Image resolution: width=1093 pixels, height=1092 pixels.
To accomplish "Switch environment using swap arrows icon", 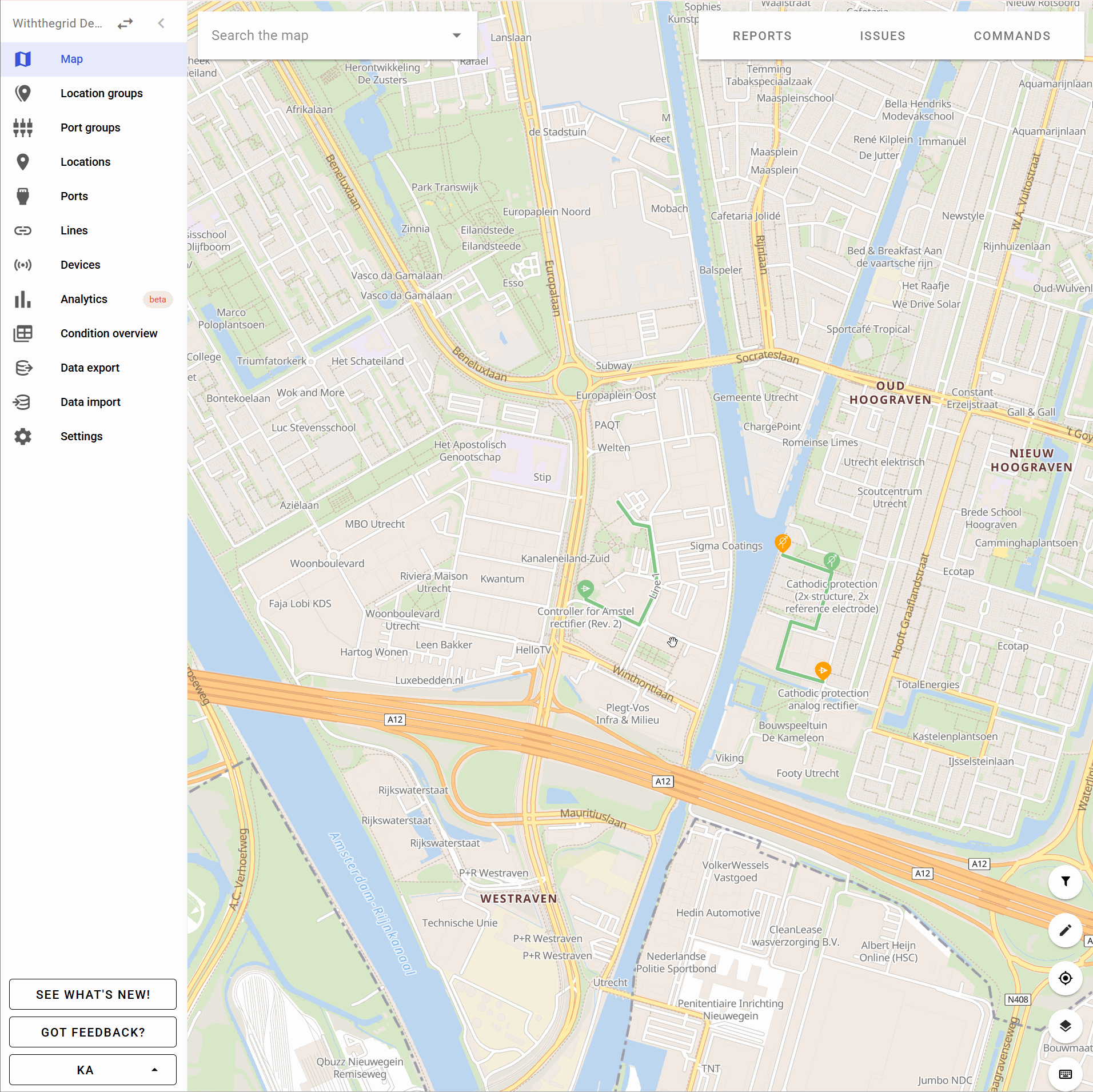I will 125,23.
